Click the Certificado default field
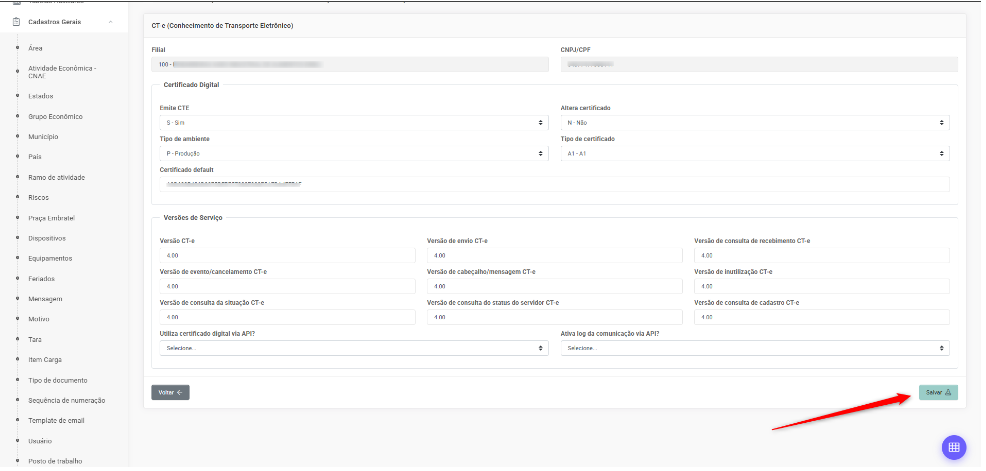This screenshot has width=986, height=471. click(555, 184)
